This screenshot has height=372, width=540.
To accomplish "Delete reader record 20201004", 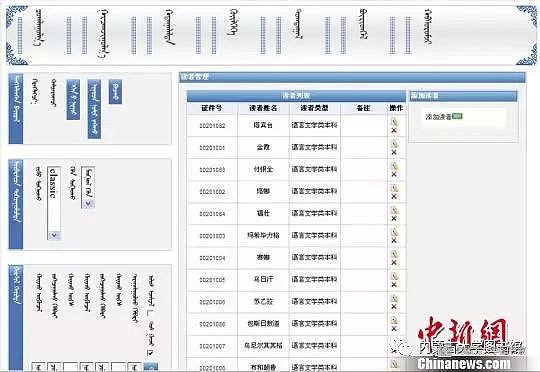I will [394, 263].
